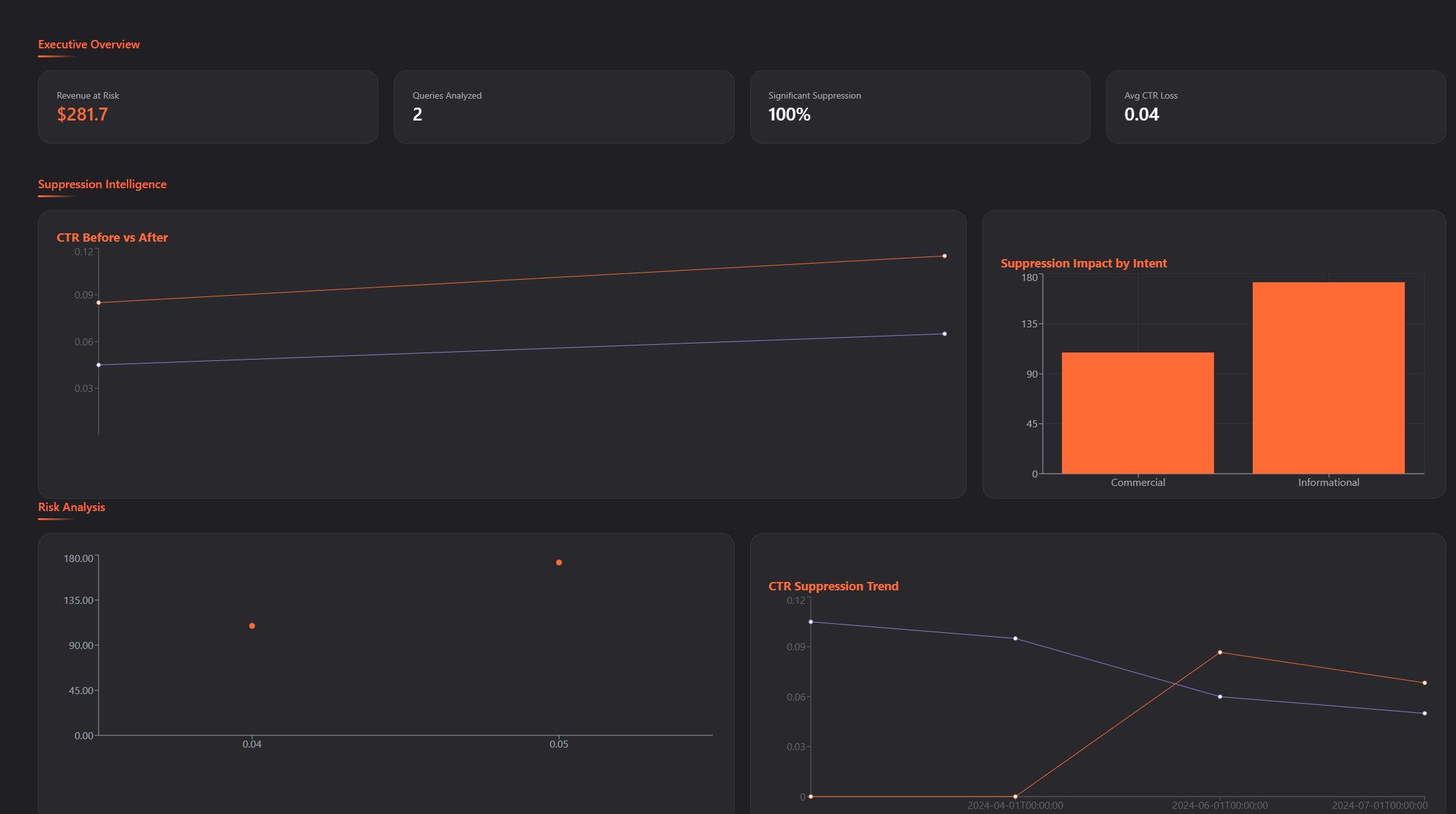Click the CTR Suppression Trend chart title
1456x814 pixels.
(x=833, y=586)
